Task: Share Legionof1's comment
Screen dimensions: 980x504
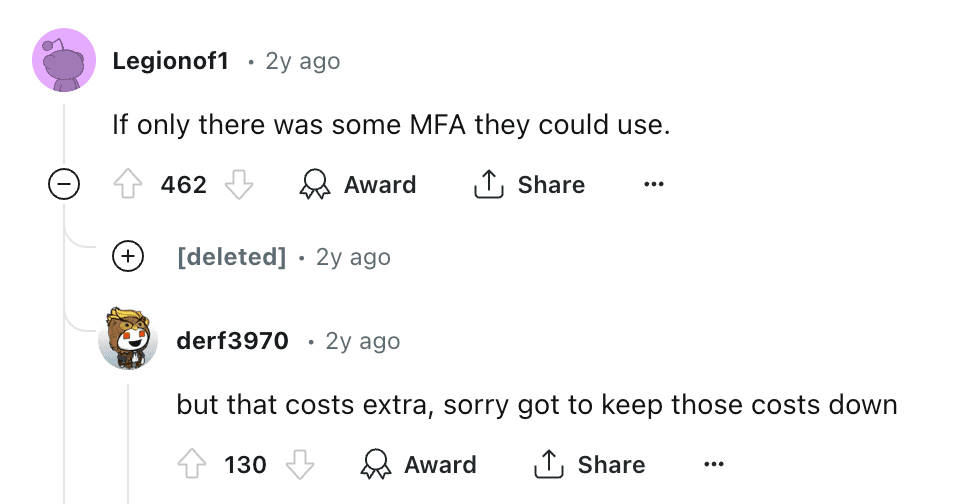Action: pyautogui.click(x=530, y=185)
